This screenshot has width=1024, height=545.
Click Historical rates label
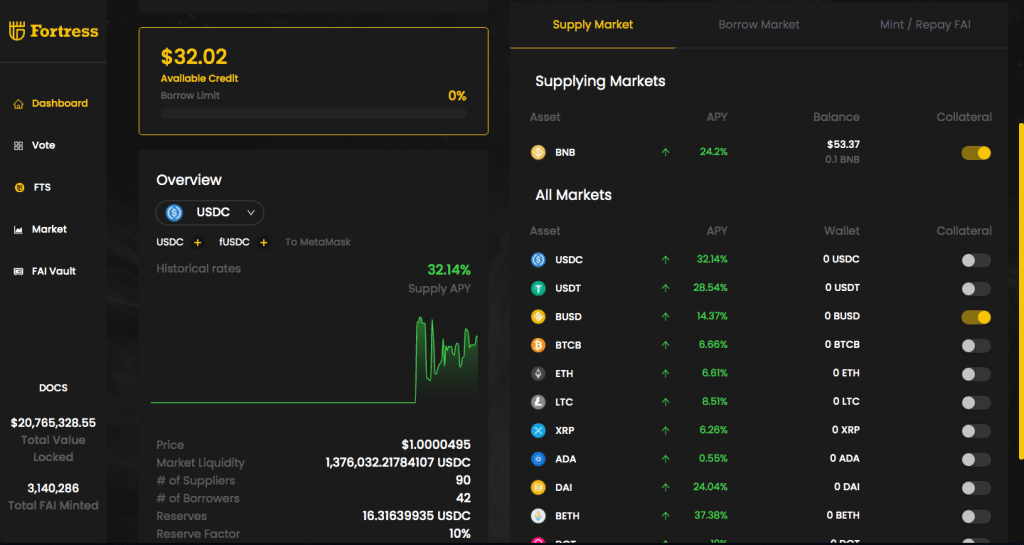pyautogui.click(x=199, y=269)
